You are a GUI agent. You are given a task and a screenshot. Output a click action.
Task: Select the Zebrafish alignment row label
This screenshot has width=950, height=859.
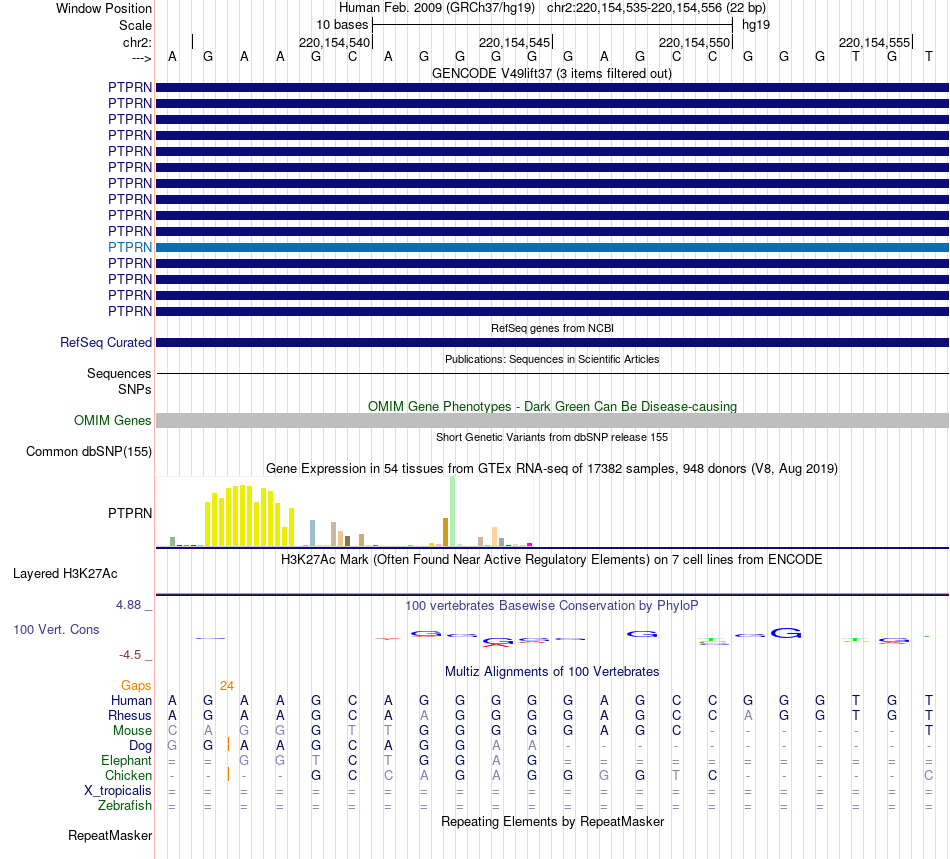125,806
